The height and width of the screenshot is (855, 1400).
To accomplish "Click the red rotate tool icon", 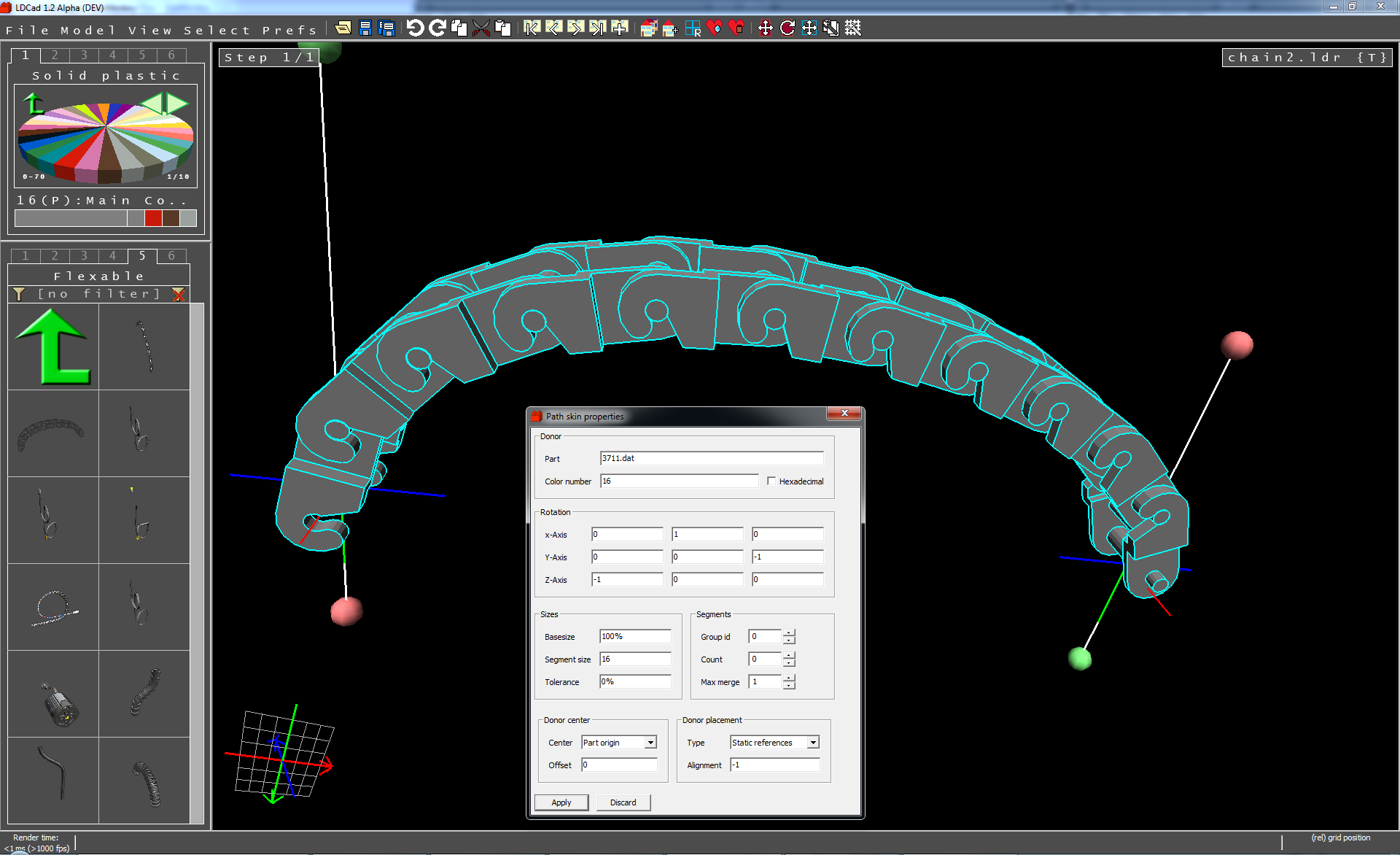I will [787, 28].
